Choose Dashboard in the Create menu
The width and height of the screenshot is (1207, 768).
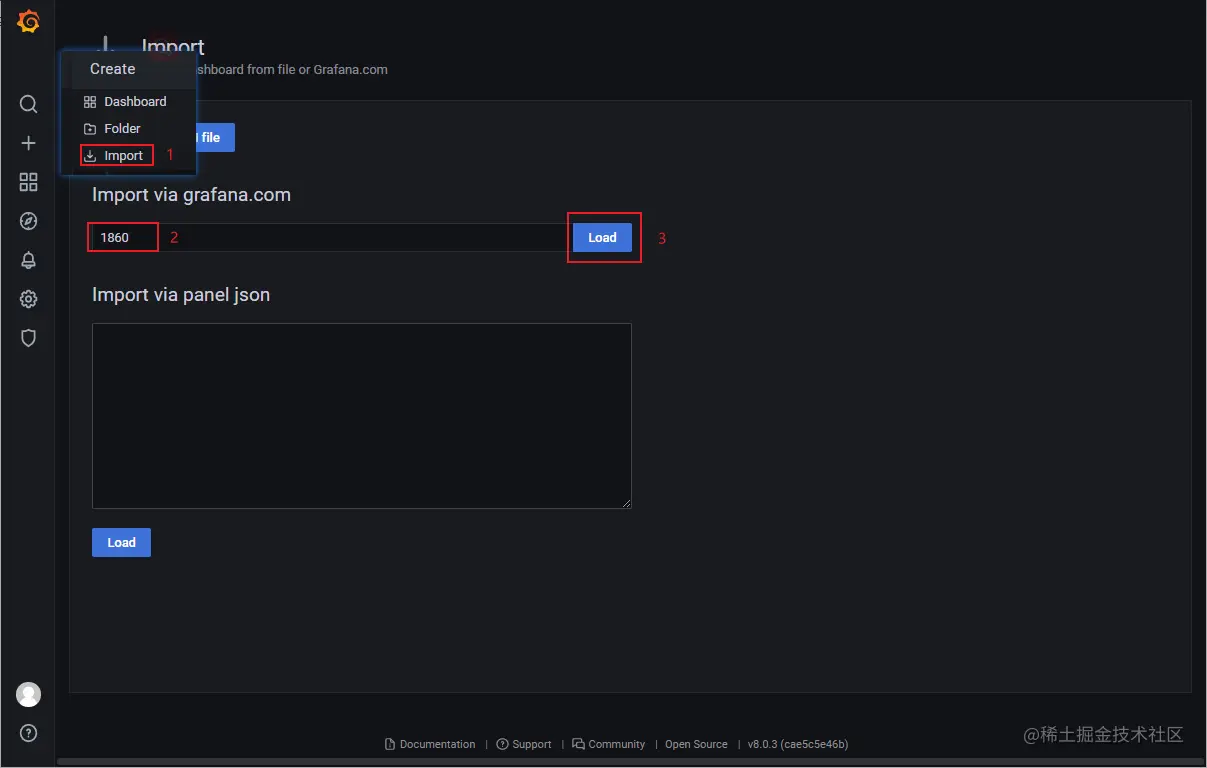(x=128, y=101)
